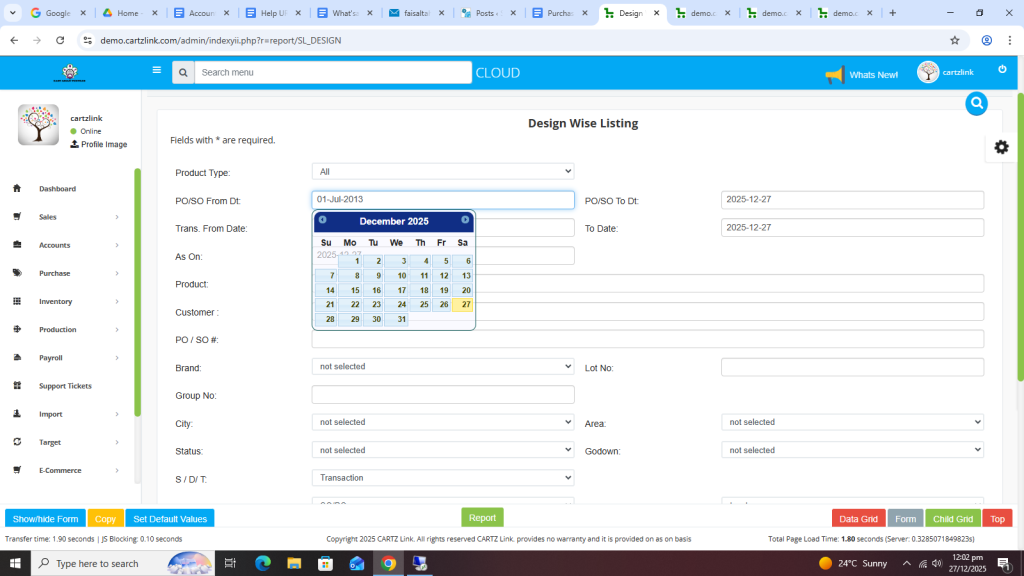Image resolution: width=1024 pixels, height=576 pixels.
Task: Open the Product Type dropdown
Action: pyautogui.click(x=443, y=172)
